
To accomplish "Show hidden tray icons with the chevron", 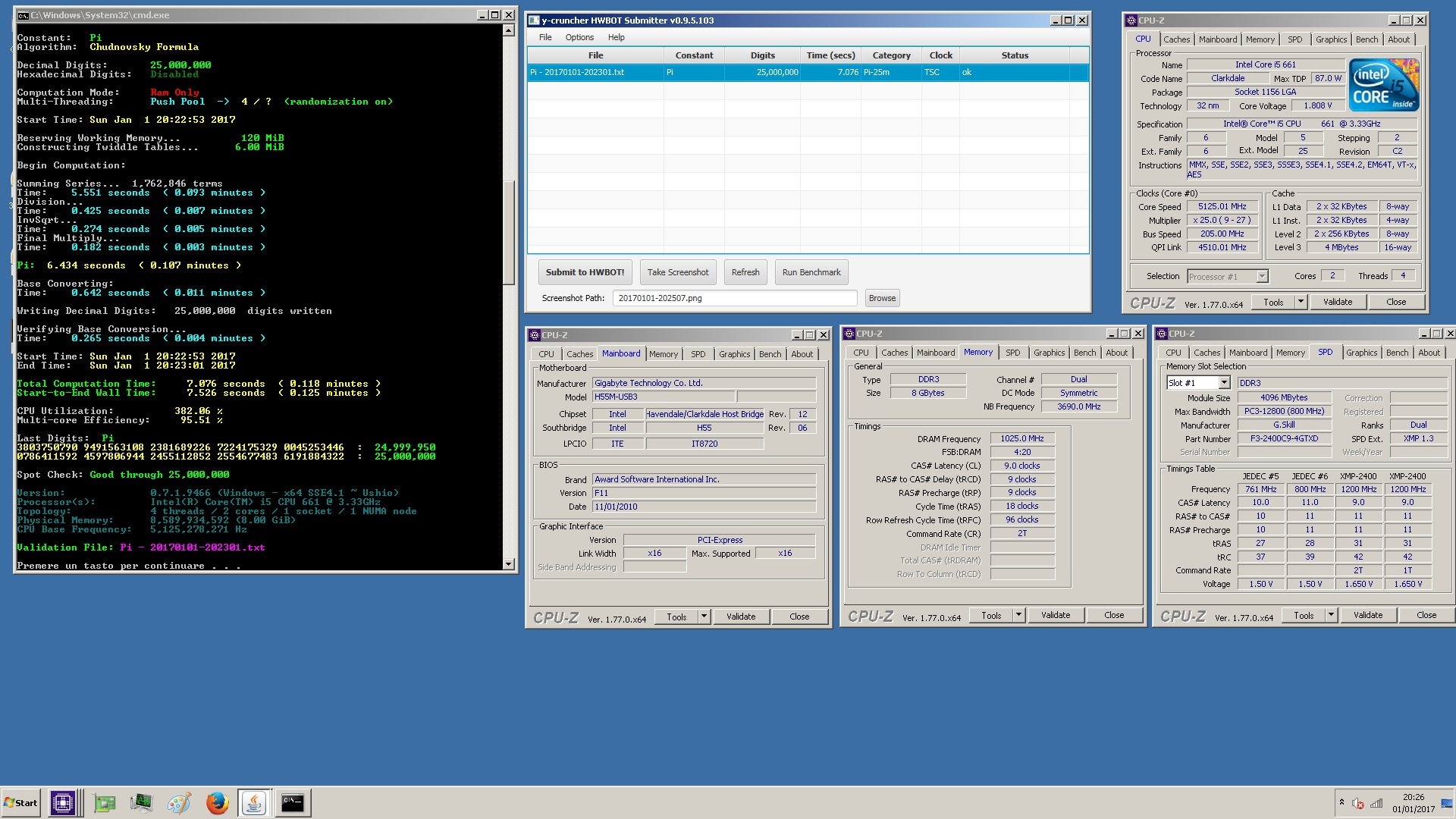I will pyautogui.click(x=1341, y=802).
